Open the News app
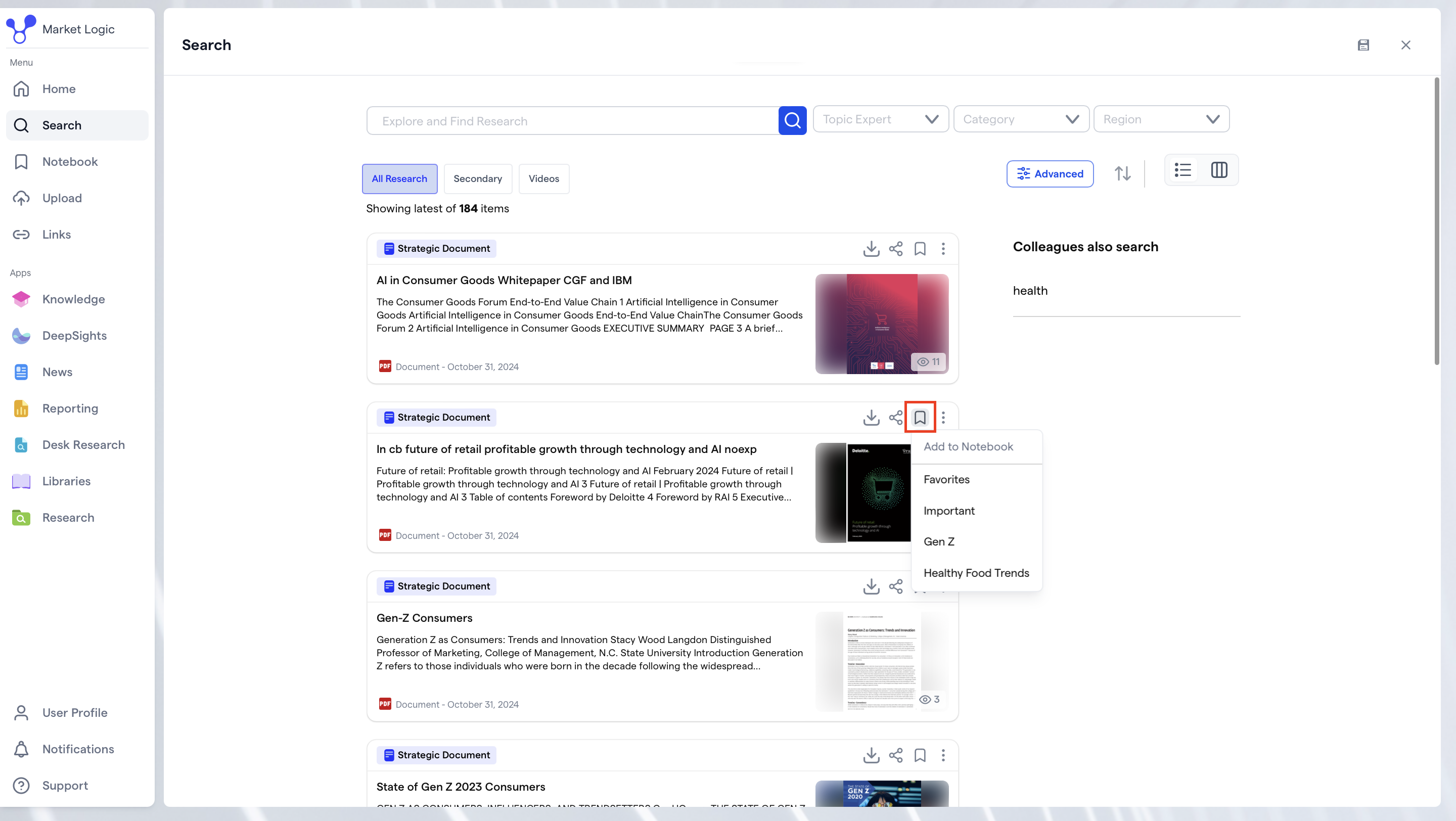The height and width of the screenshot is (821, 1456). (77, 372)
